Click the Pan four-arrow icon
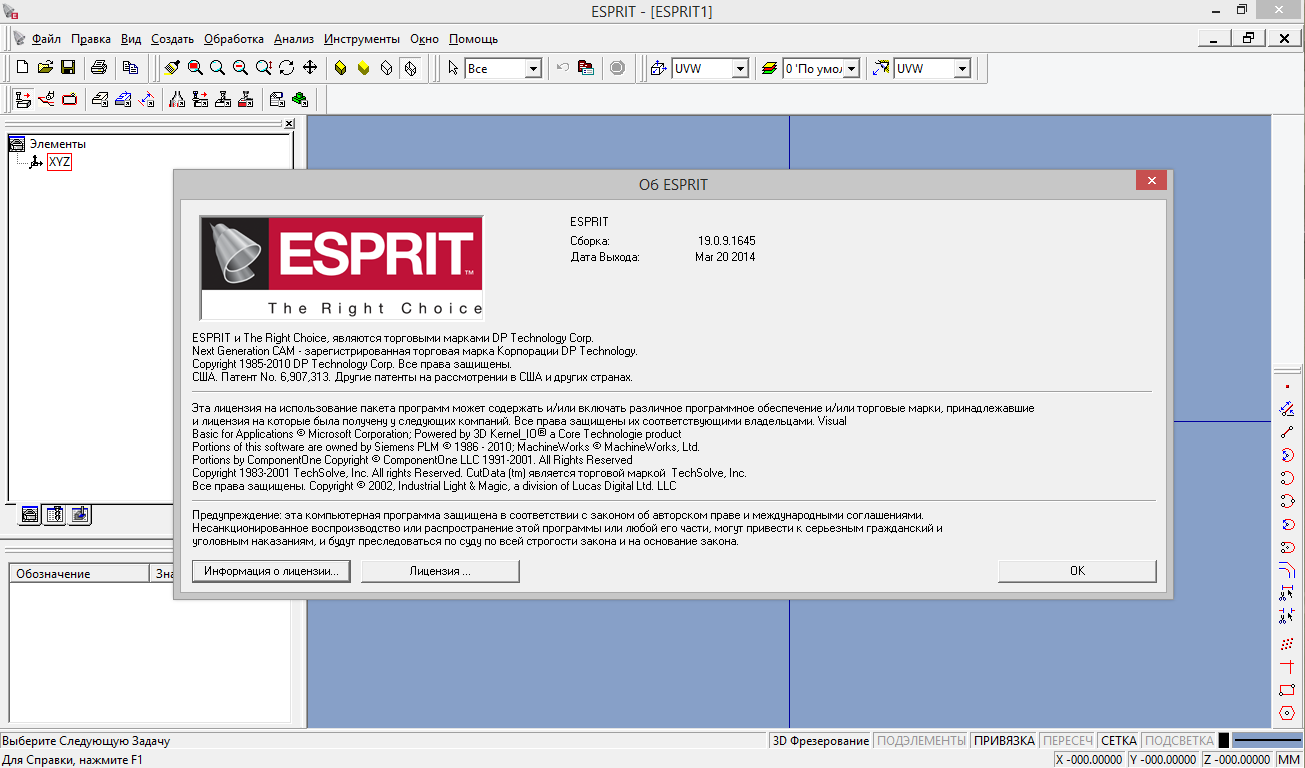This screenshot has width=1305, height=768. (x=310, y=68)
